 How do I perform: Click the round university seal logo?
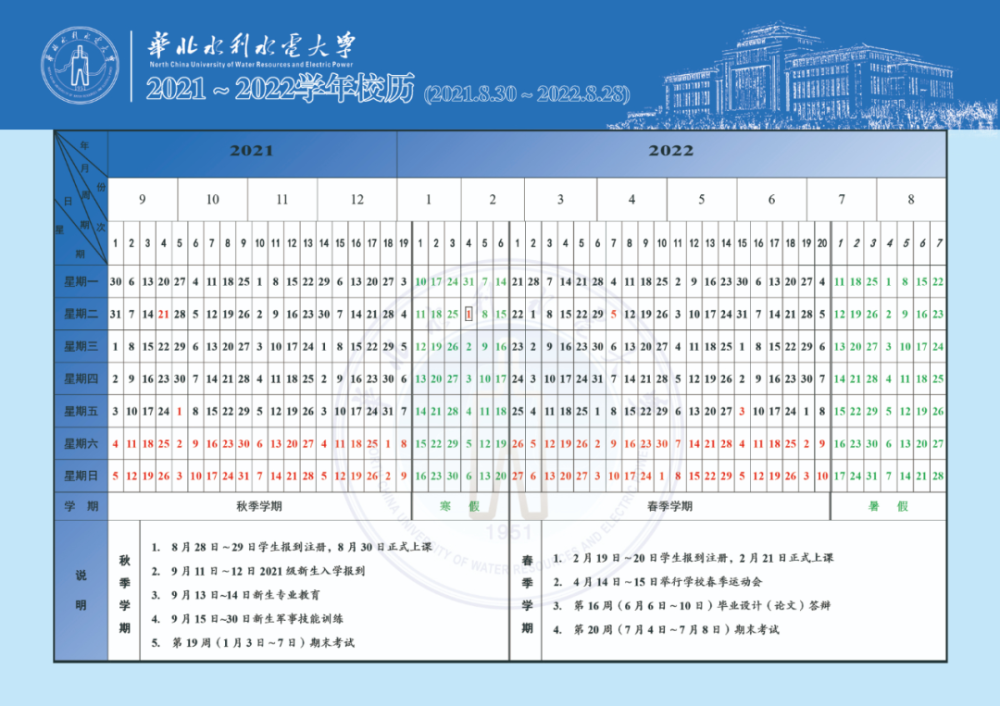(x=81, y=66)
